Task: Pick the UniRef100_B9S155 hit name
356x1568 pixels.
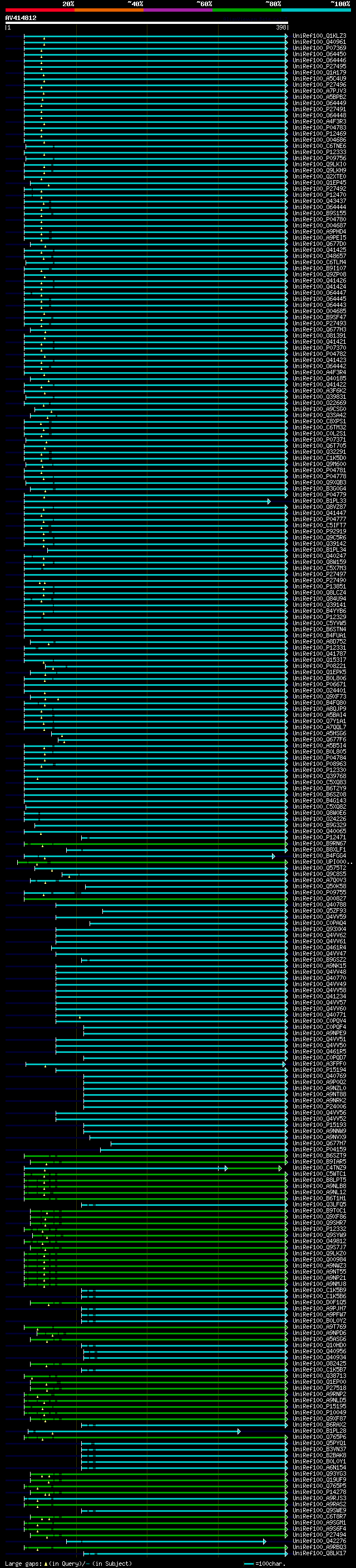Action: 319,213
